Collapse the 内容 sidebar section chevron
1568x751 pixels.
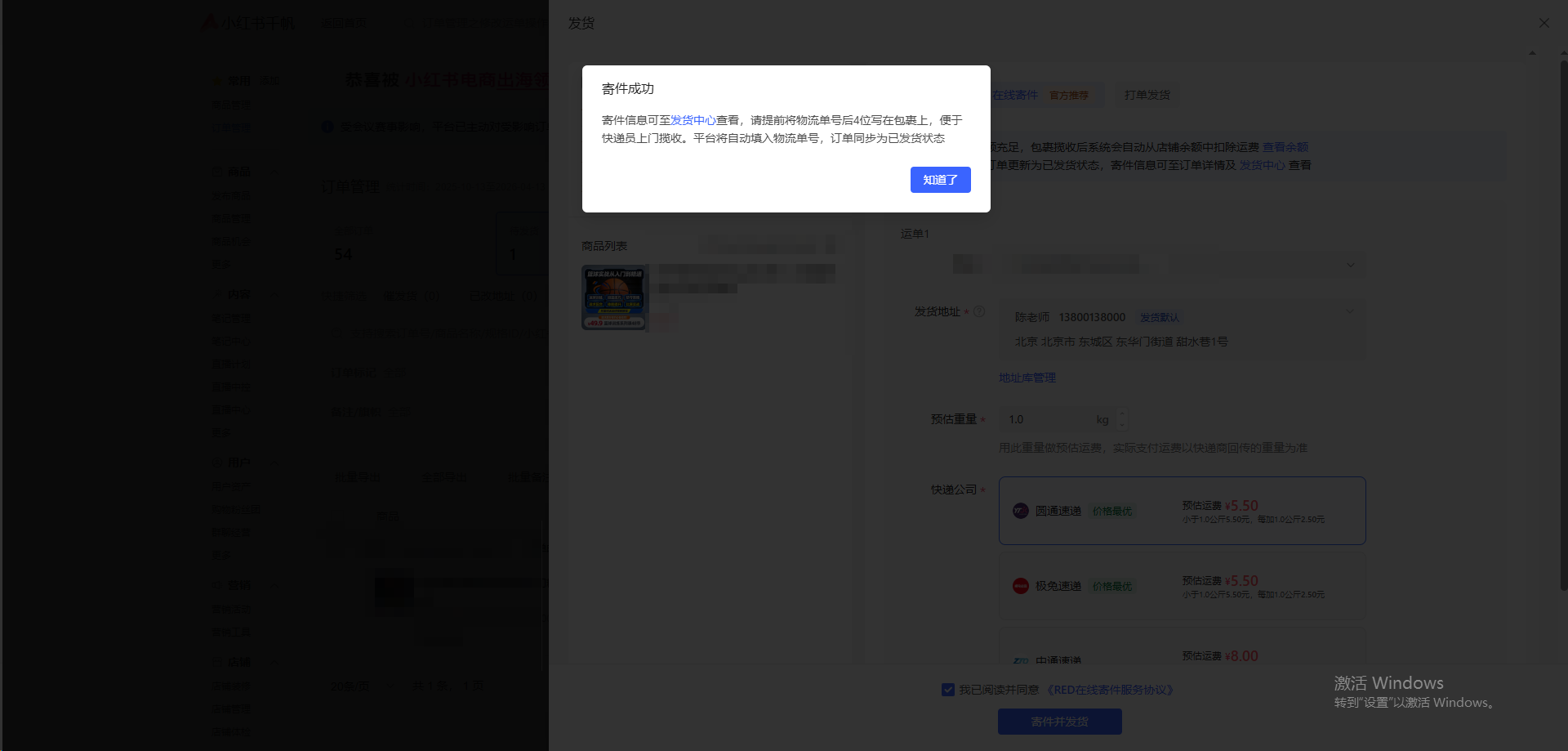(274, 294)
